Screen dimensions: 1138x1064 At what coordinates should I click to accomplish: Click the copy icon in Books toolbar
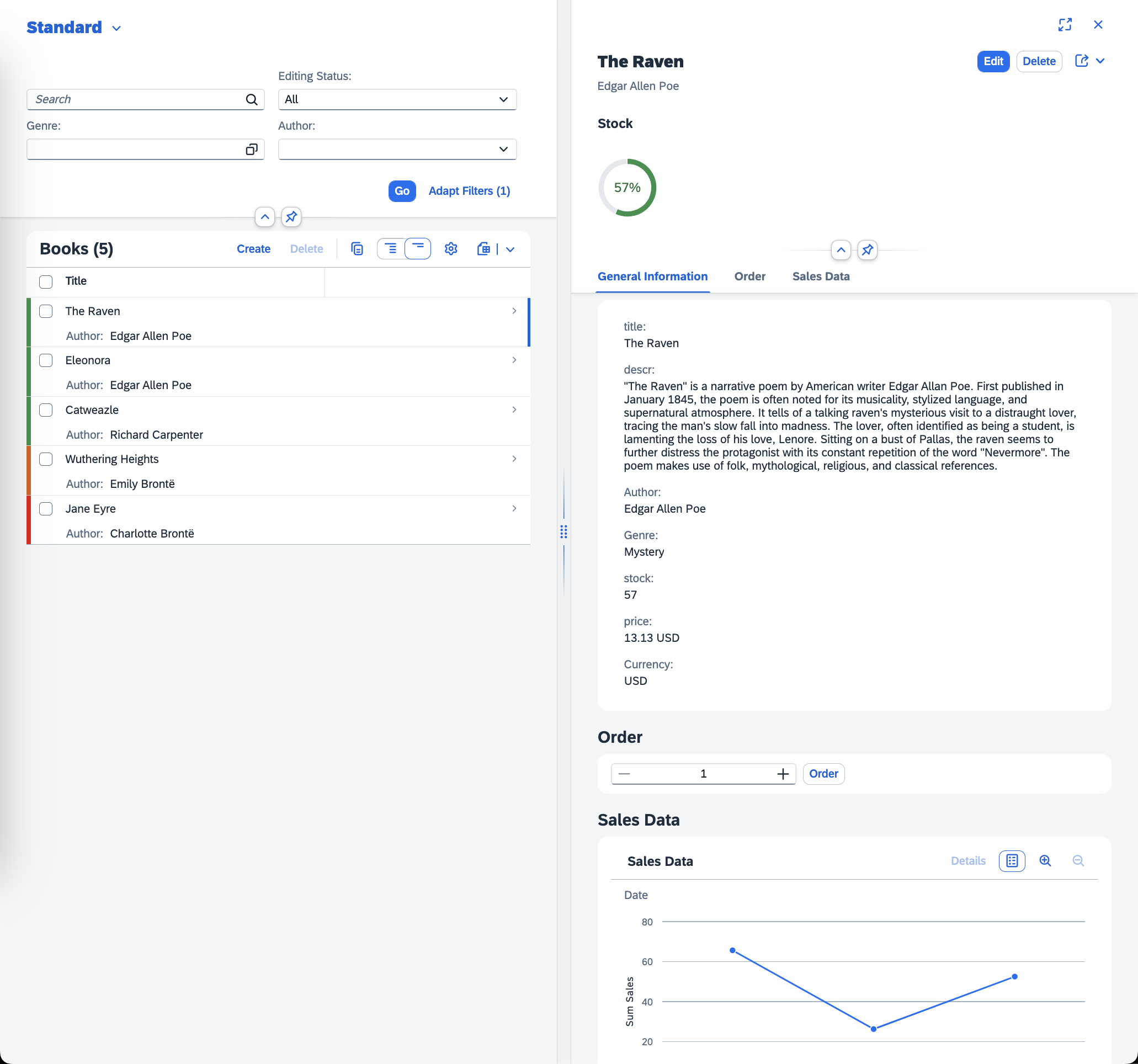tap(357, 249)
